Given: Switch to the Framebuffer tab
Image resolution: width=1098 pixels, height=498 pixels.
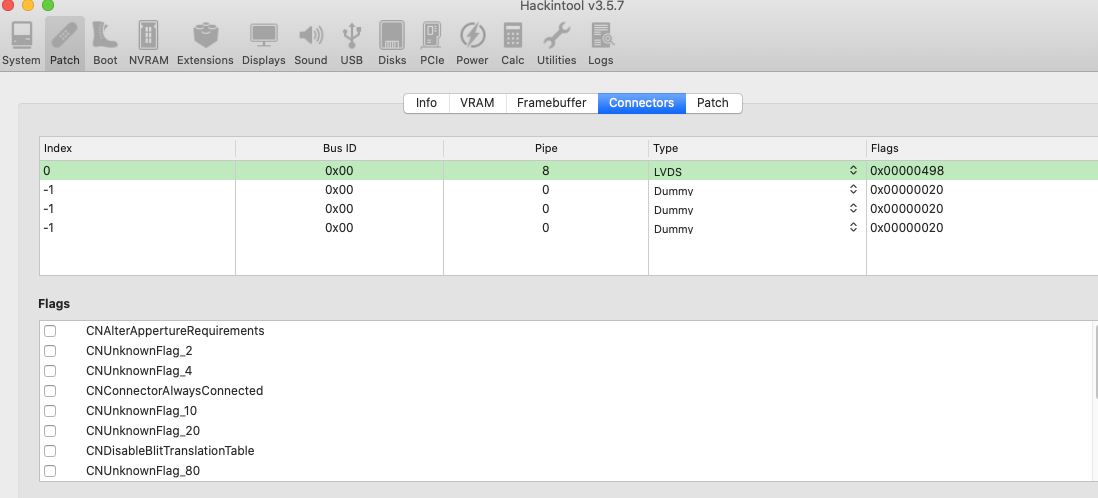Looking at the screenshot, I should (x=552, y=103).
